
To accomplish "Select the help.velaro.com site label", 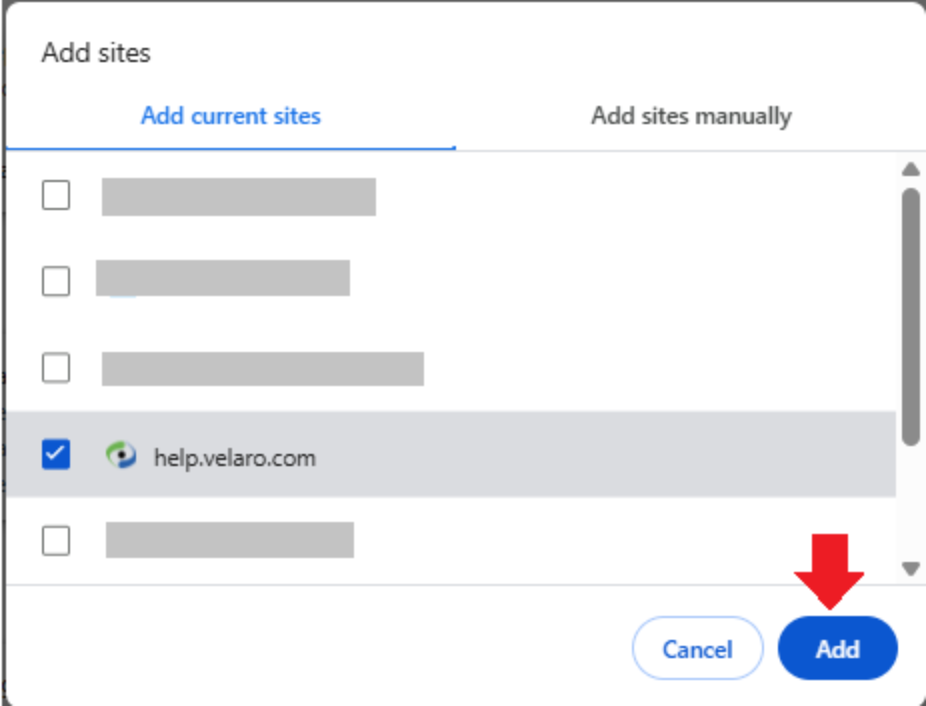I will click(x=235, y=458).
